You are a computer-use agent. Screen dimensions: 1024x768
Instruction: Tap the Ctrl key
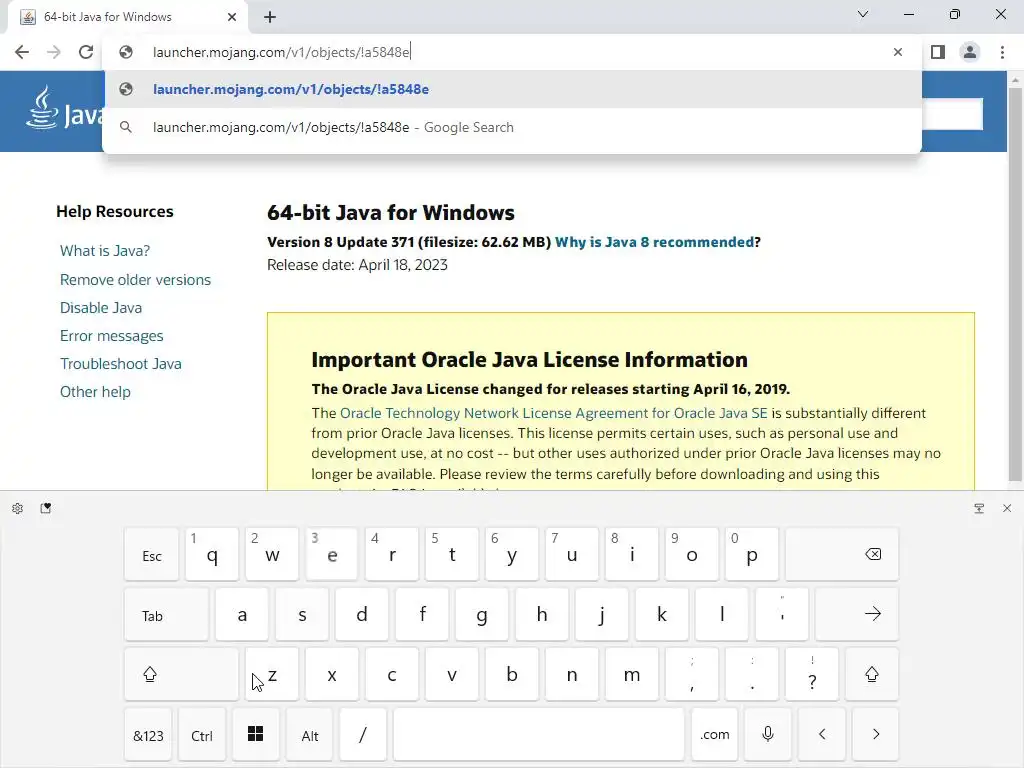(x=202, y=735)
